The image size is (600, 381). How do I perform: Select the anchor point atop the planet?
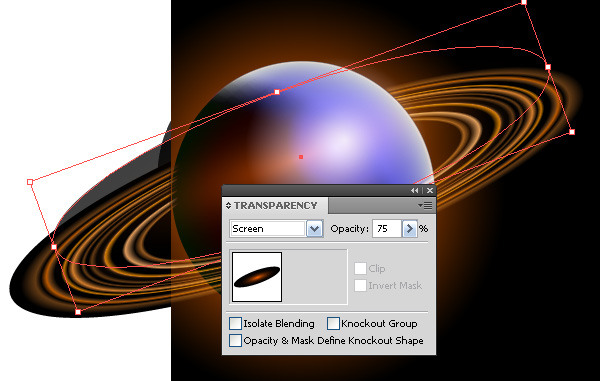[x=277, y=92]
